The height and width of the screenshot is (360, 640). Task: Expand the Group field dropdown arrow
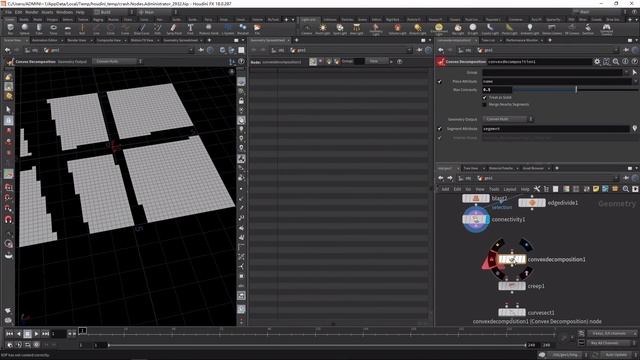click(x=627, y=72)
